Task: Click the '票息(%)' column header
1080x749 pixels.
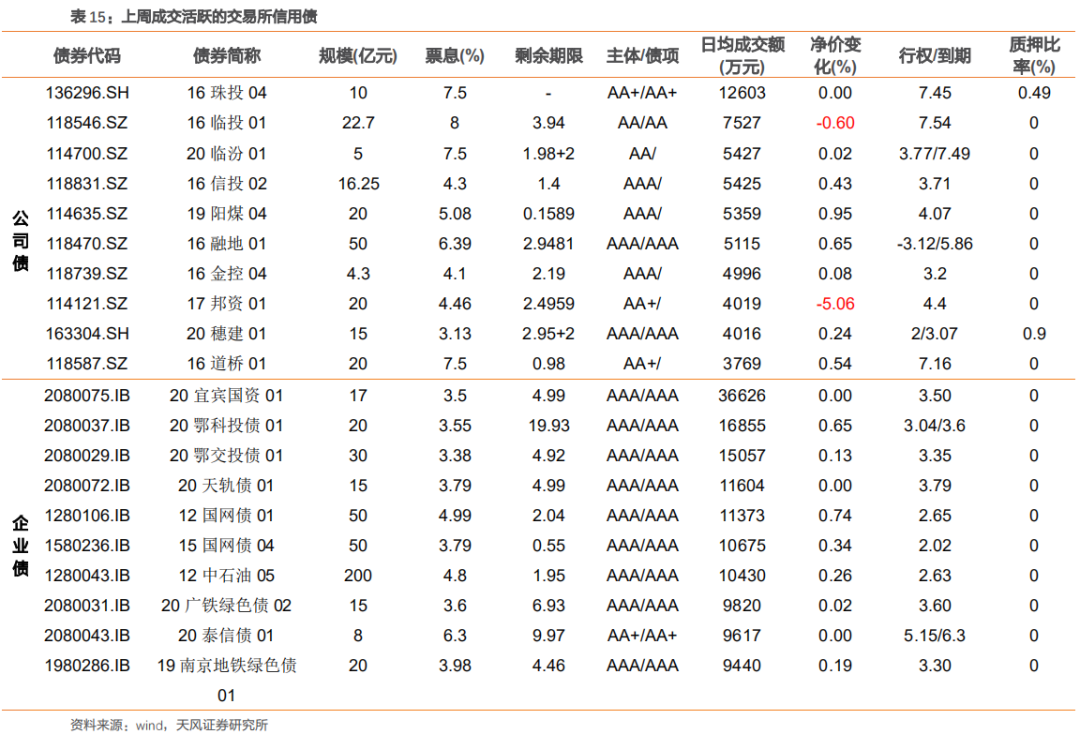Action: pos(455,56)
